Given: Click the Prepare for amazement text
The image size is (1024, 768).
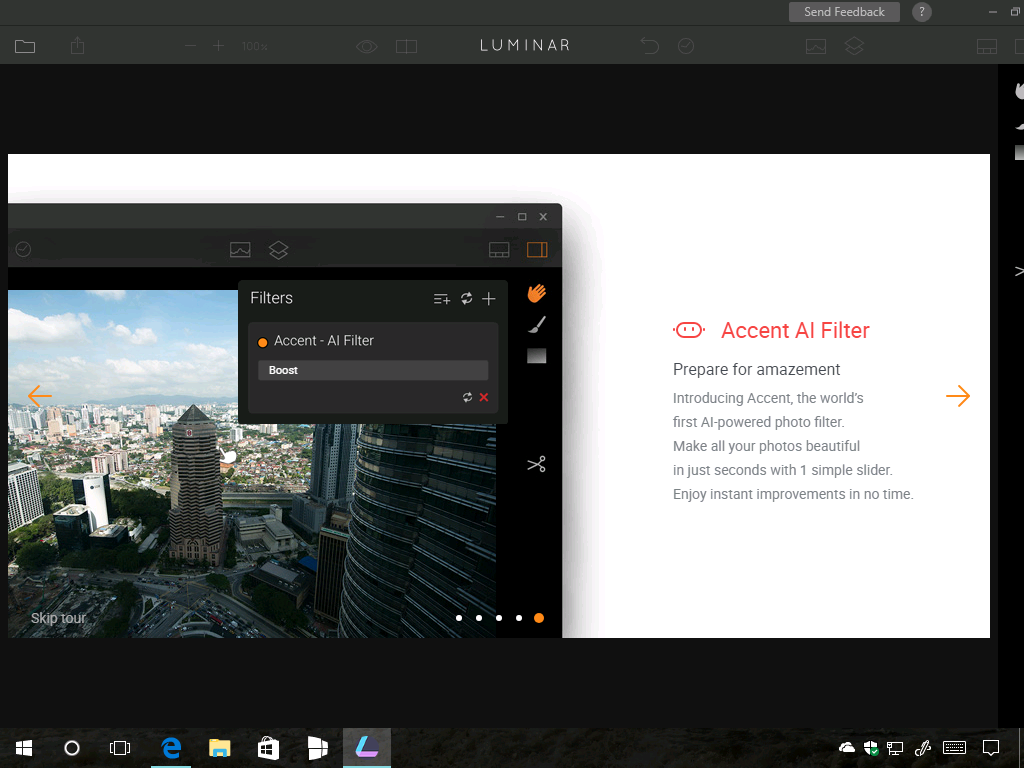Looking at the screenshot, I should tap(756, 370).
